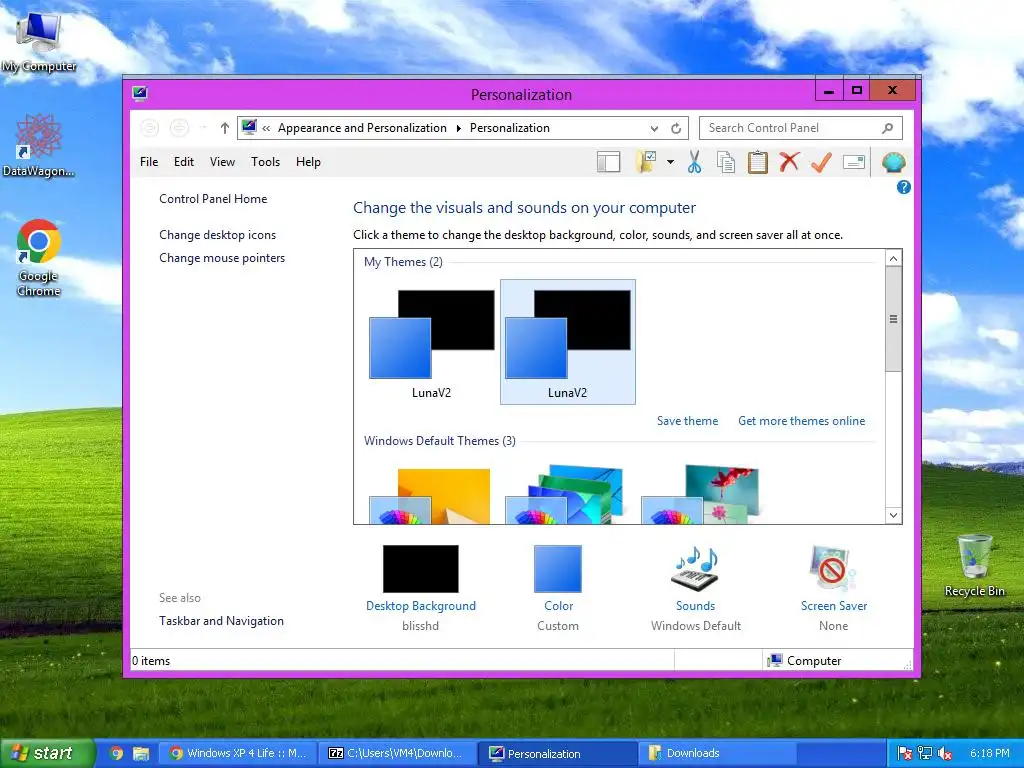Open Sounds settings icon
Screen dimensions: 1024x768
(x=696, y=569)
